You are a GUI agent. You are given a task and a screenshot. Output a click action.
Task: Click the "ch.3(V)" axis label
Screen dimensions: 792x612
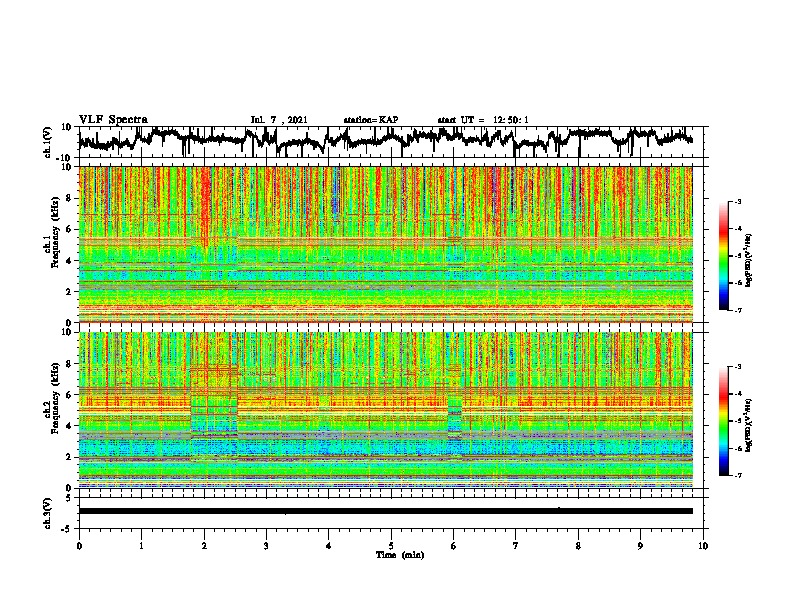click(48, 513)
